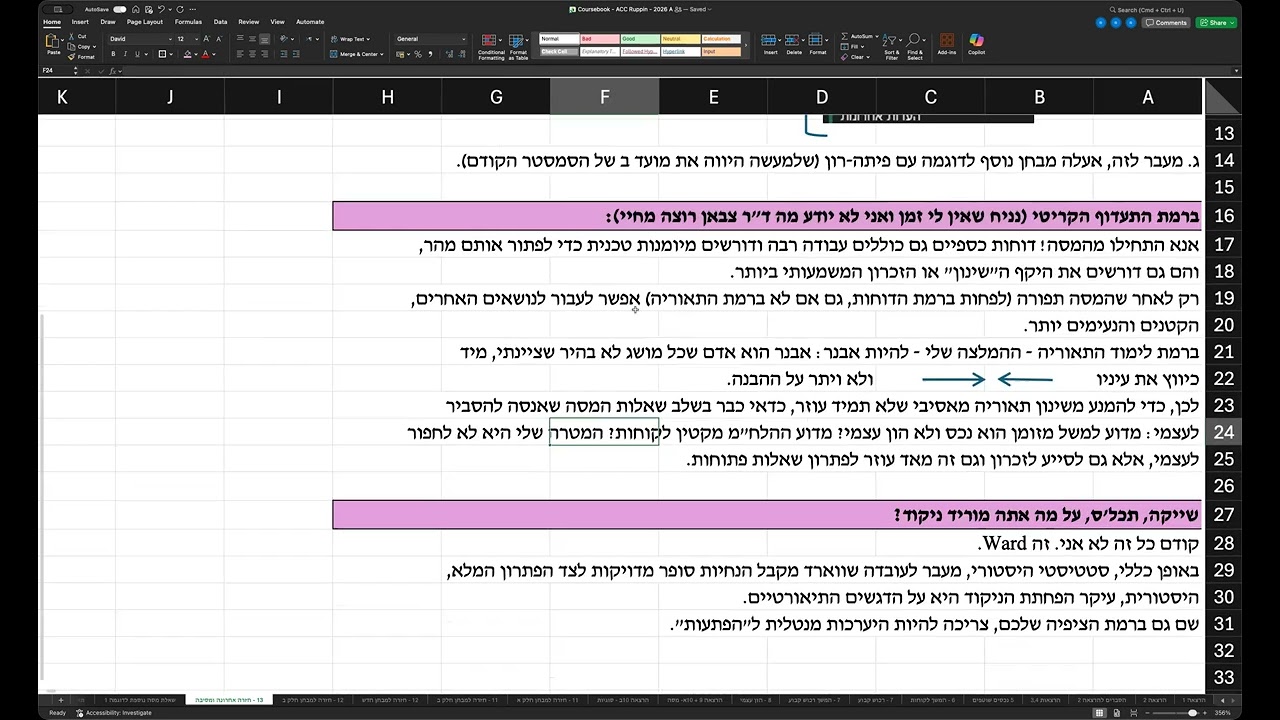Switch to the Formulas tab
The width and height of the screenshot is (1280, 720).
coord(188,21)
